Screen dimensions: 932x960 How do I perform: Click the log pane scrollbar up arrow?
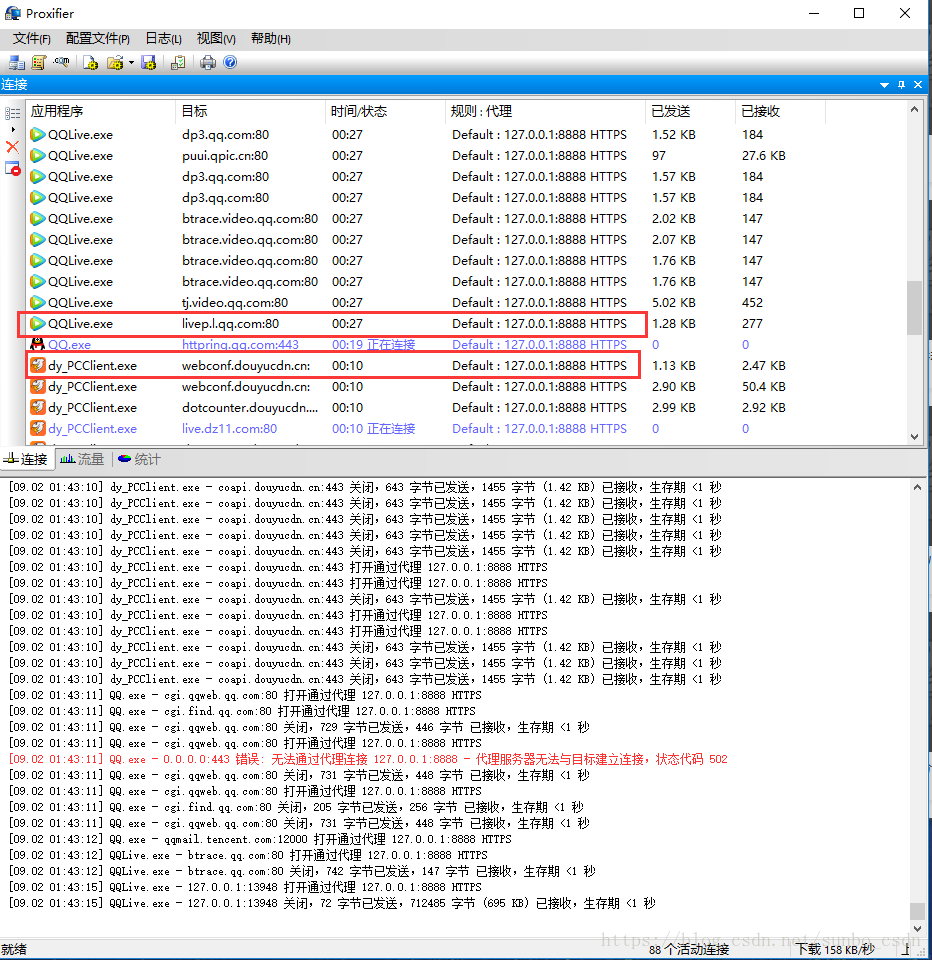click(x=917, y=487)
